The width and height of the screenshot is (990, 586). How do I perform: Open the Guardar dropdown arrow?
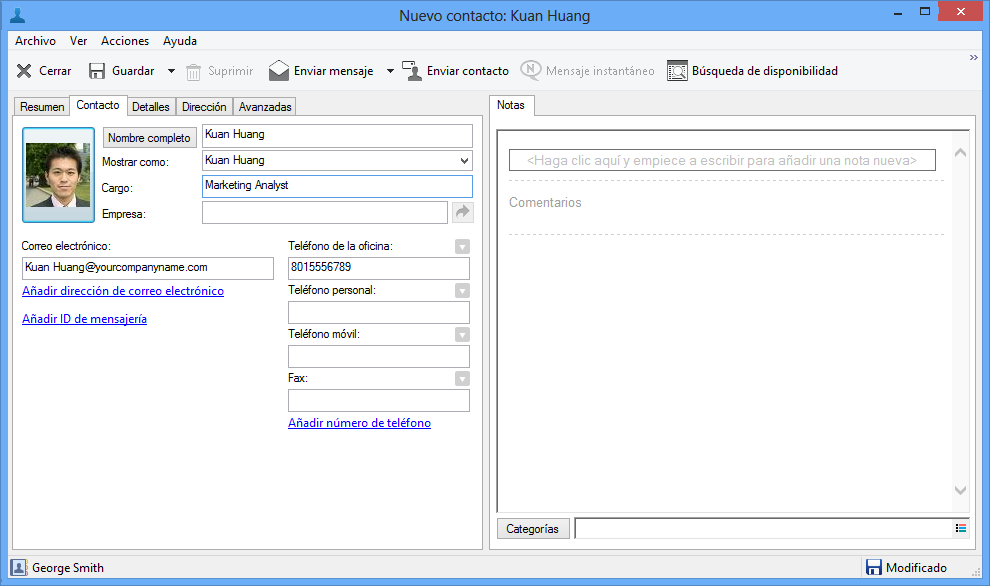point(171,71)
